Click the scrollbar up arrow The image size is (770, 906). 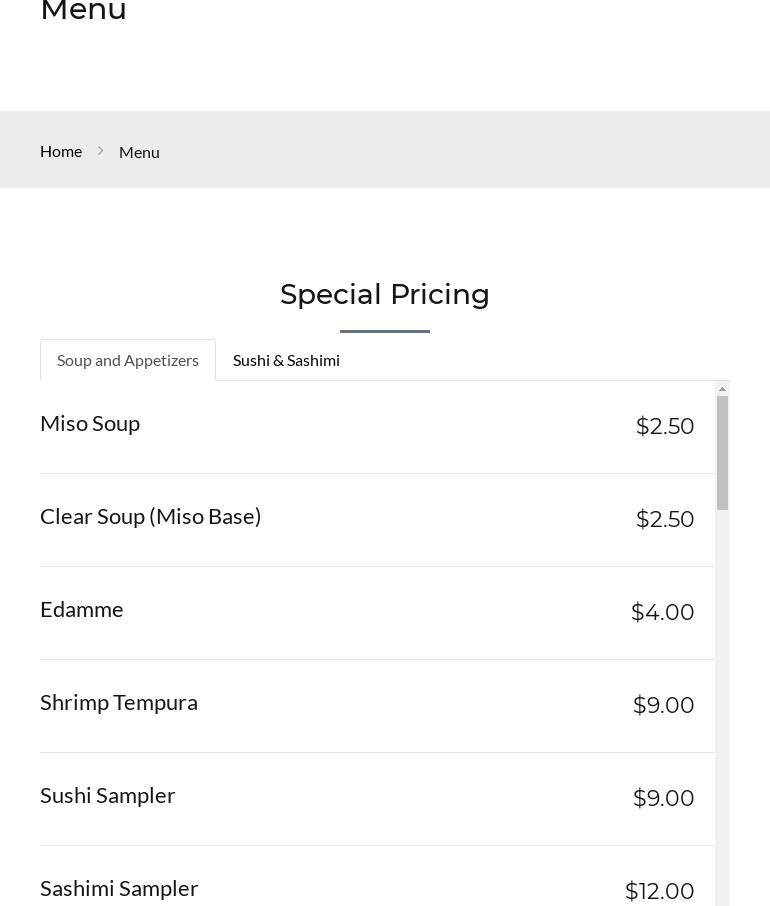pos(722,388)
